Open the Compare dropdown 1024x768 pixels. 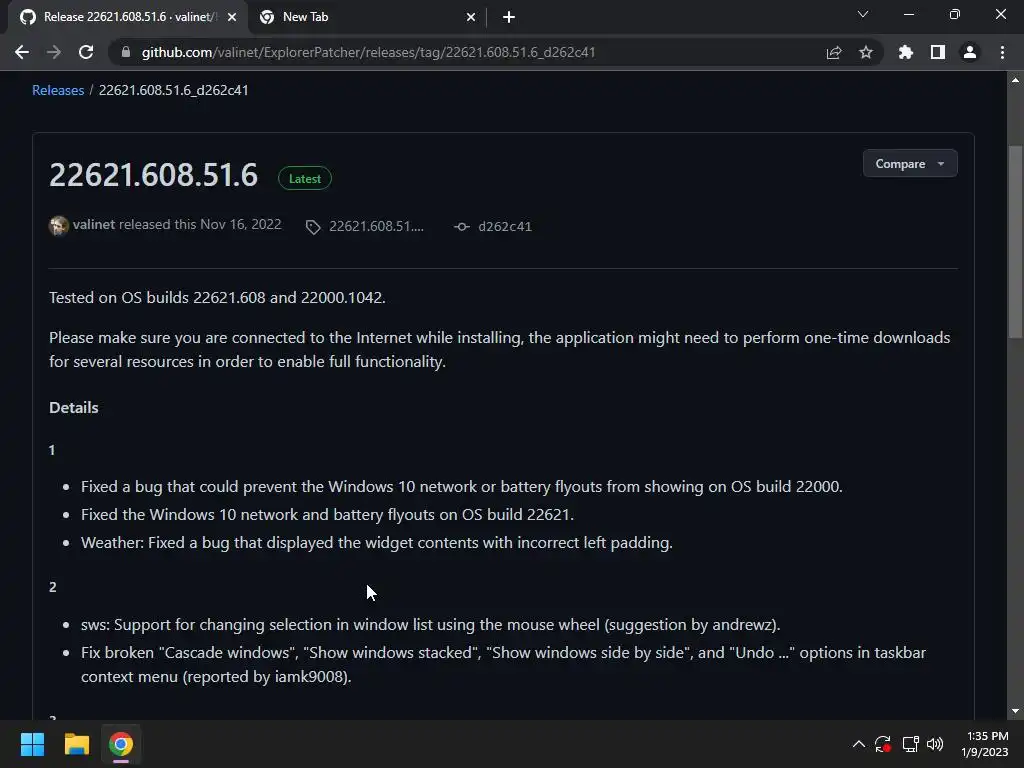[910, 163]
